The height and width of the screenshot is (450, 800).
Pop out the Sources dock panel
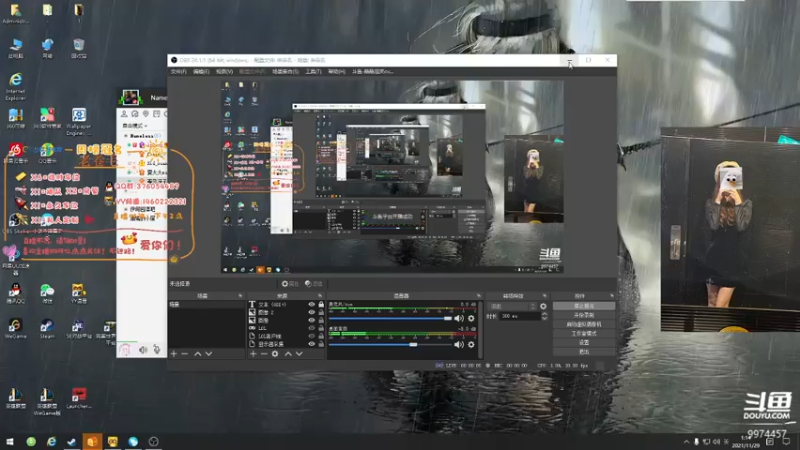(320, 295)
